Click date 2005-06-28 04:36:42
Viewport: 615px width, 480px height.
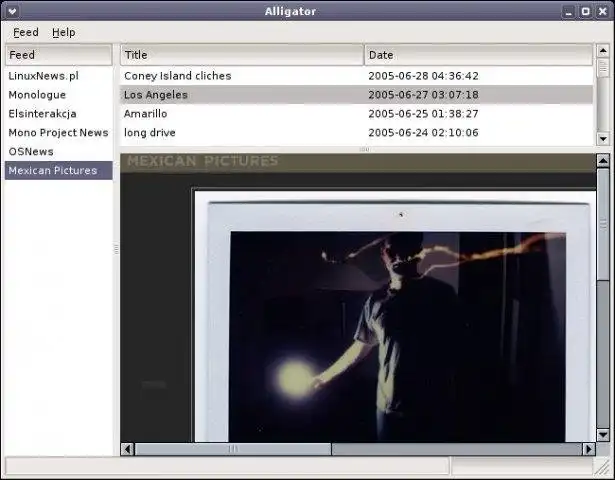click(x=423, y=76)
